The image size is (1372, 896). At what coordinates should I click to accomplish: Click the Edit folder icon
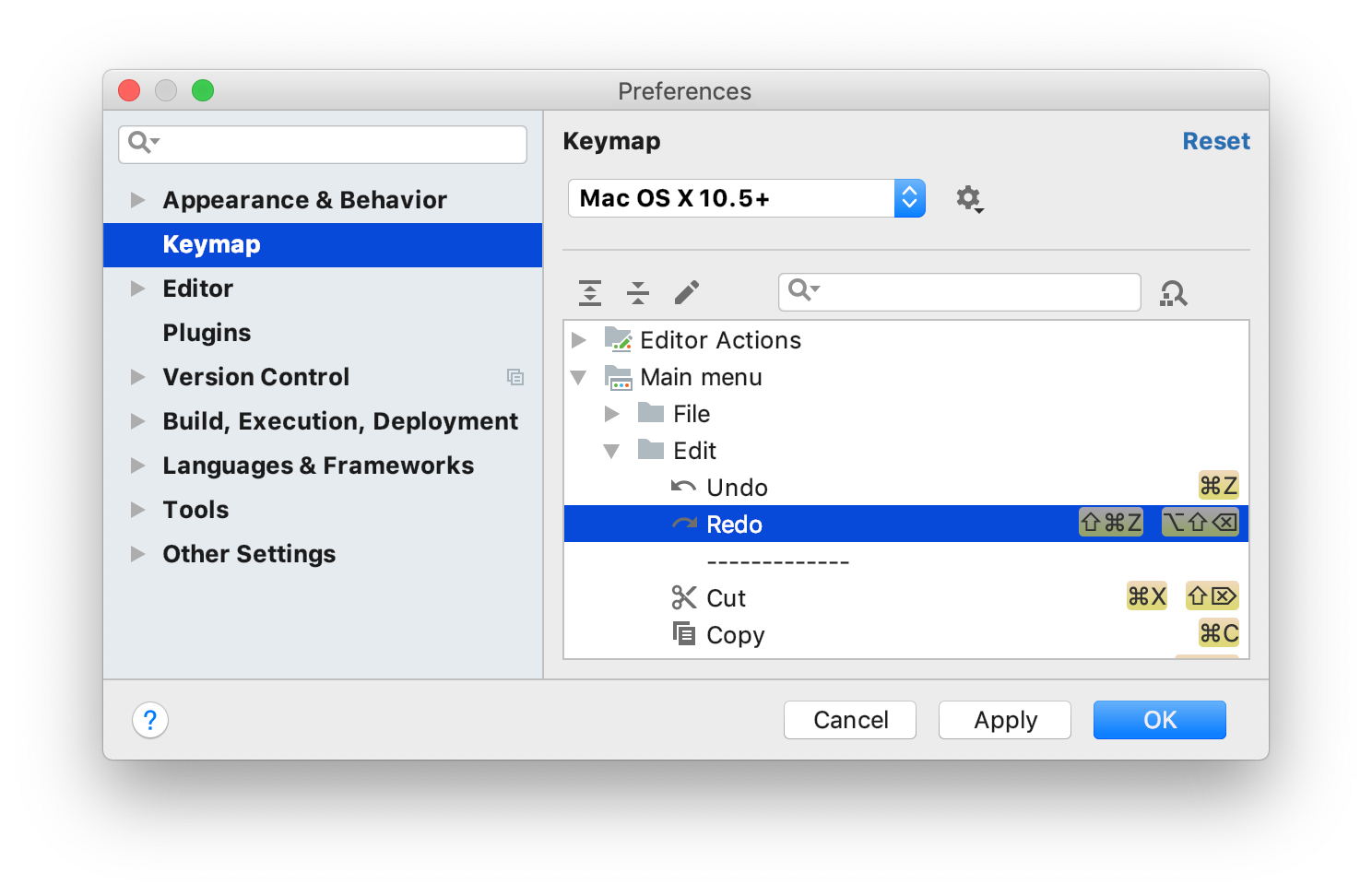(651, 449)
